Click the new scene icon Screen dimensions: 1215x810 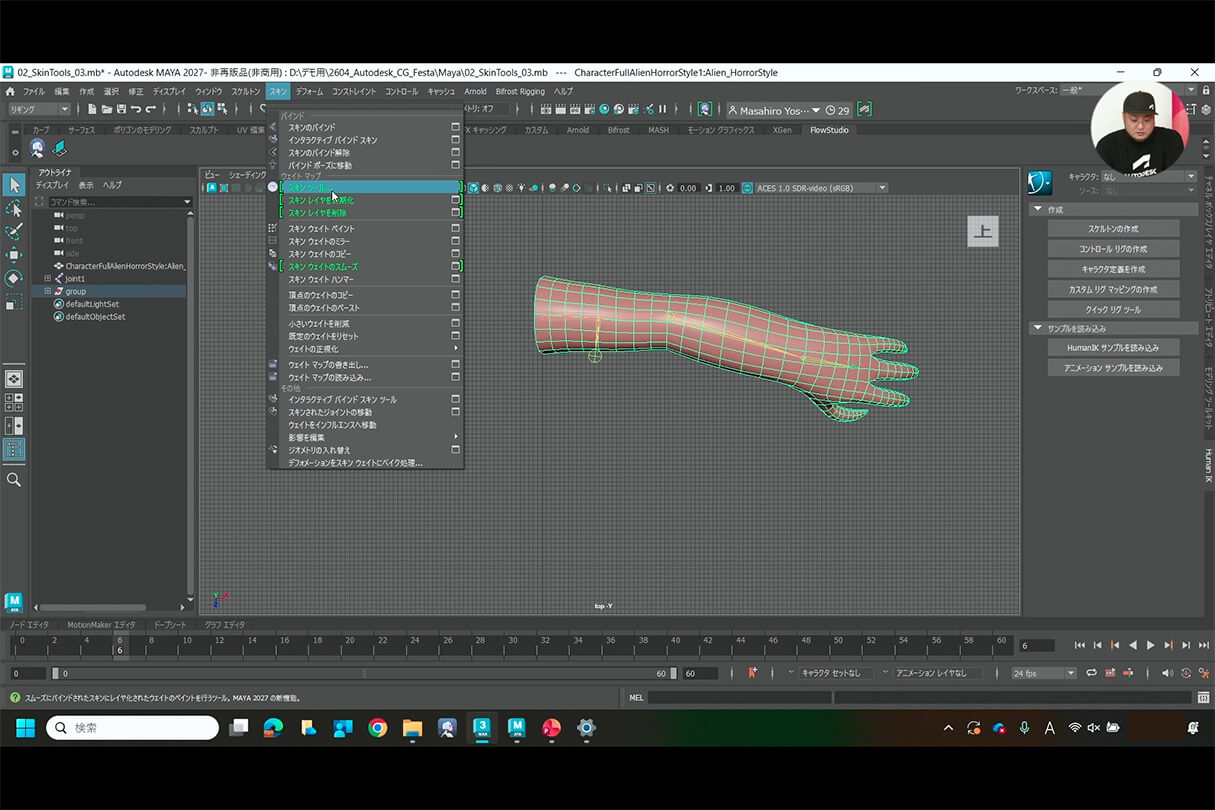pos(93,109)
